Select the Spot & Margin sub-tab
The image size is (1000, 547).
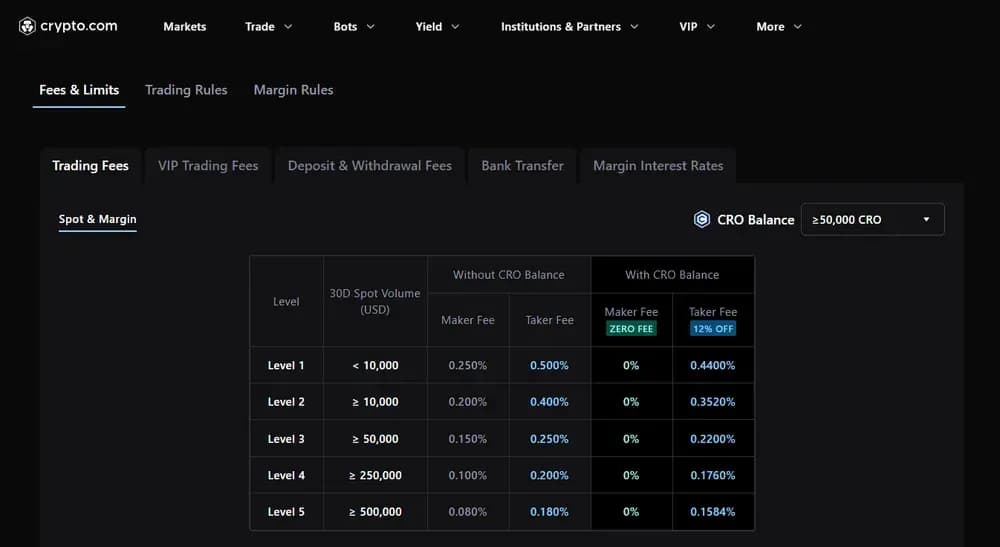[98, 219]
